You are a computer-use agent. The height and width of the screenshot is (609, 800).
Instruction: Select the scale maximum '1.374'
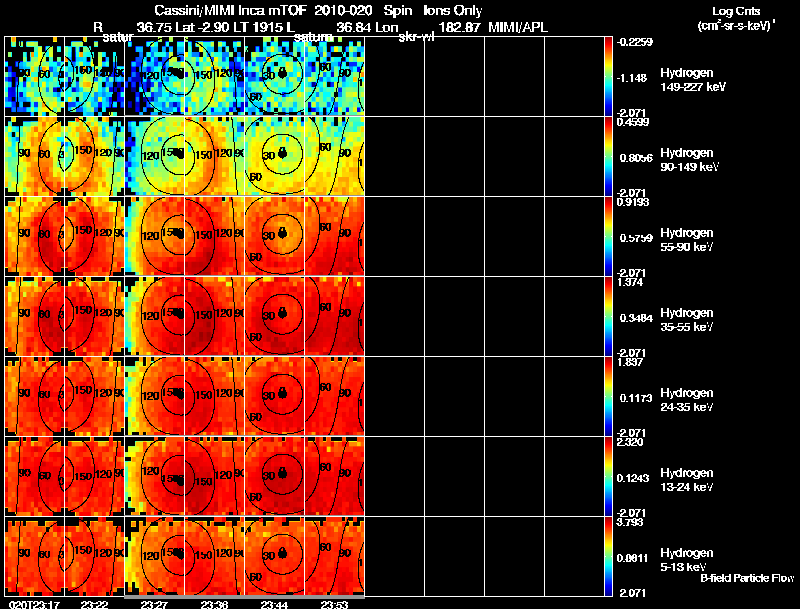point(630,282)
